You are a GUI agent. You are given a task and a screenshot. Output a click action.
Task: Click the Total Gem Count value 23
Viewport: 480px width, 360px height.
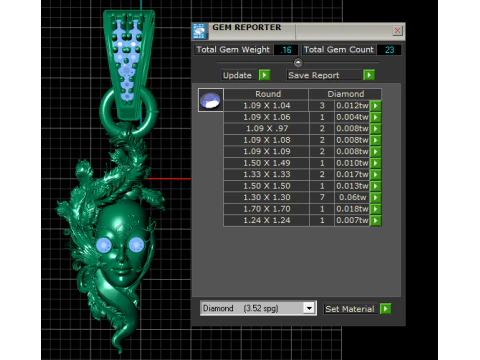click(389, 50)
